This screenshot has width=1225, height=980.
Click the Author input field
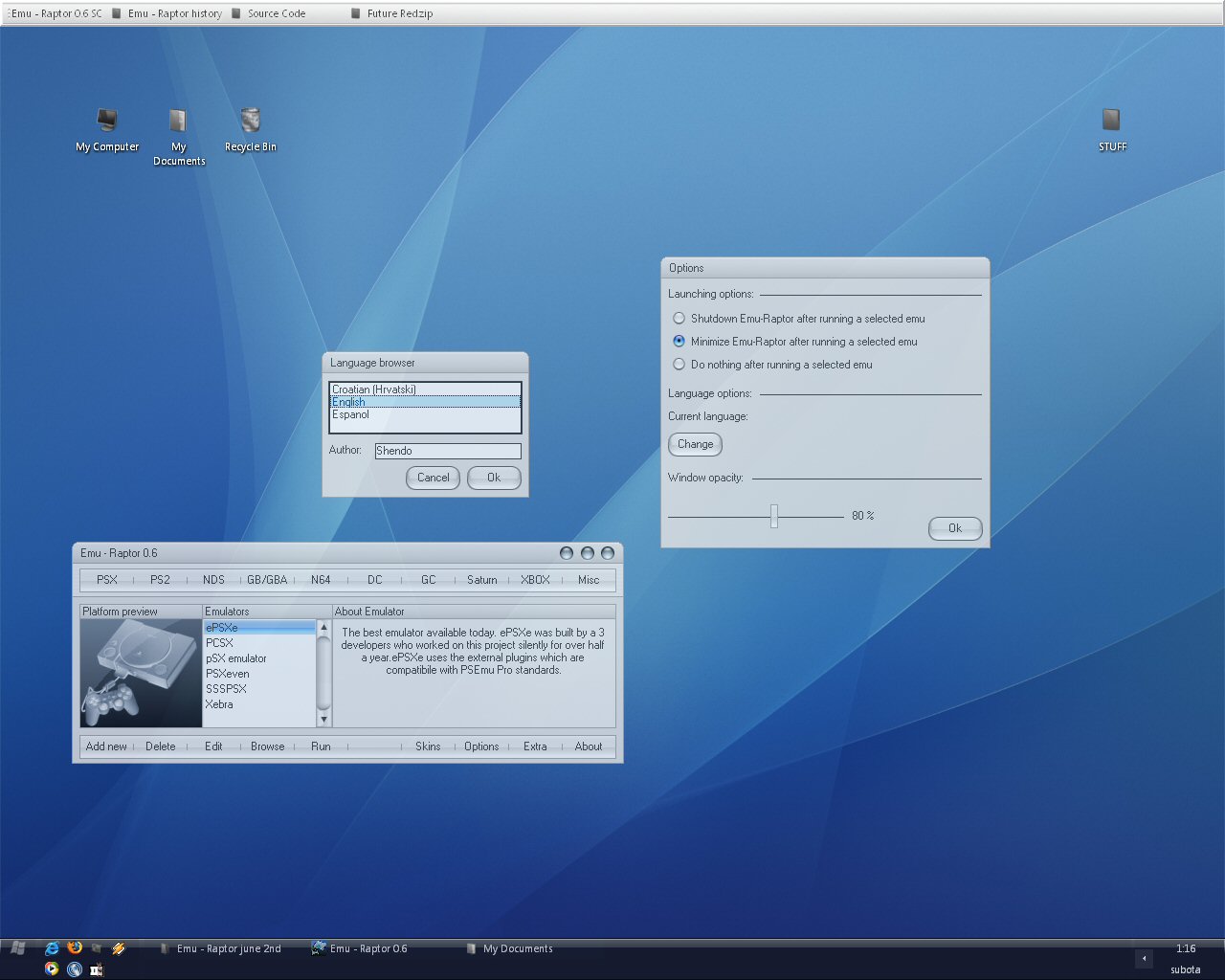point(448,451)
